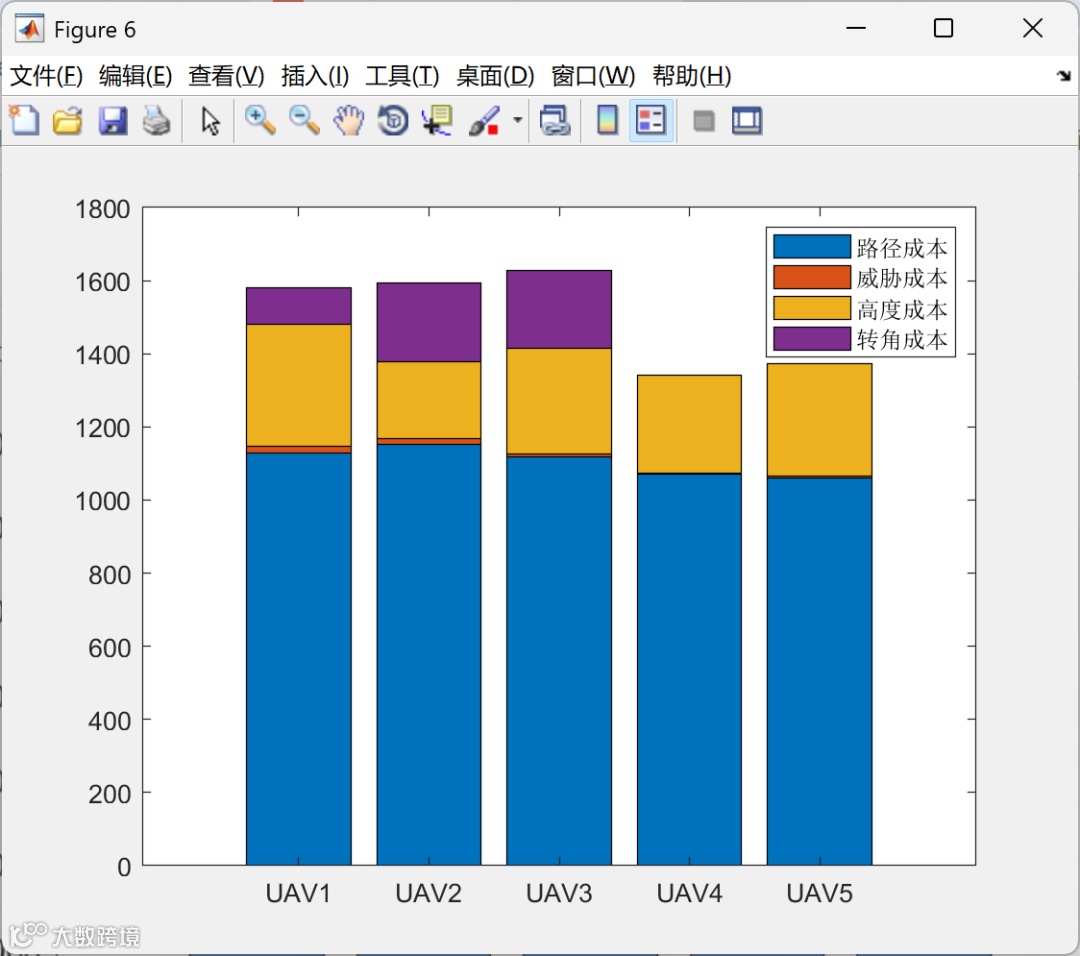Viewport: 1080px width, 956px height.
Task: Select the Zoom Out magnifier tool
Action: click(304, 121)
